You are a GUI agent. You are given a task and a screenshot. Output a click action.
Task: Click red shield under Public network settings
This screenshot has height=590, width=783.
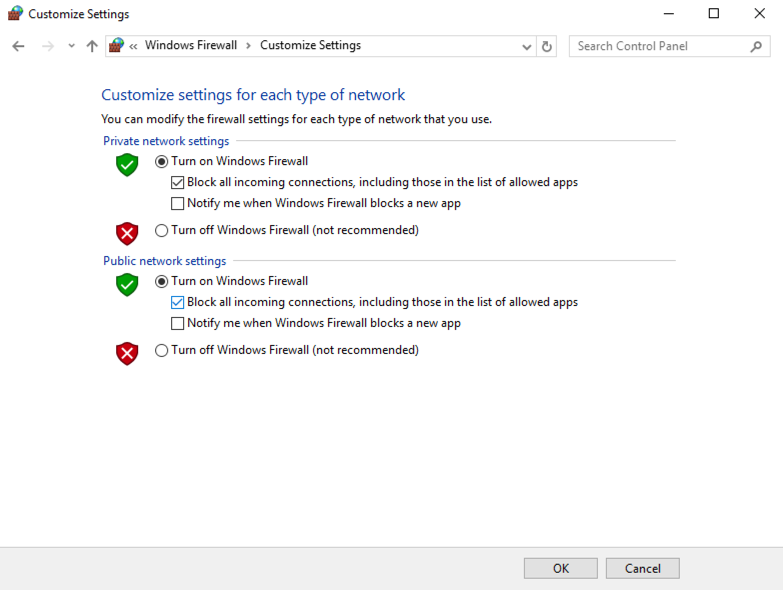(x=127, y=353)
